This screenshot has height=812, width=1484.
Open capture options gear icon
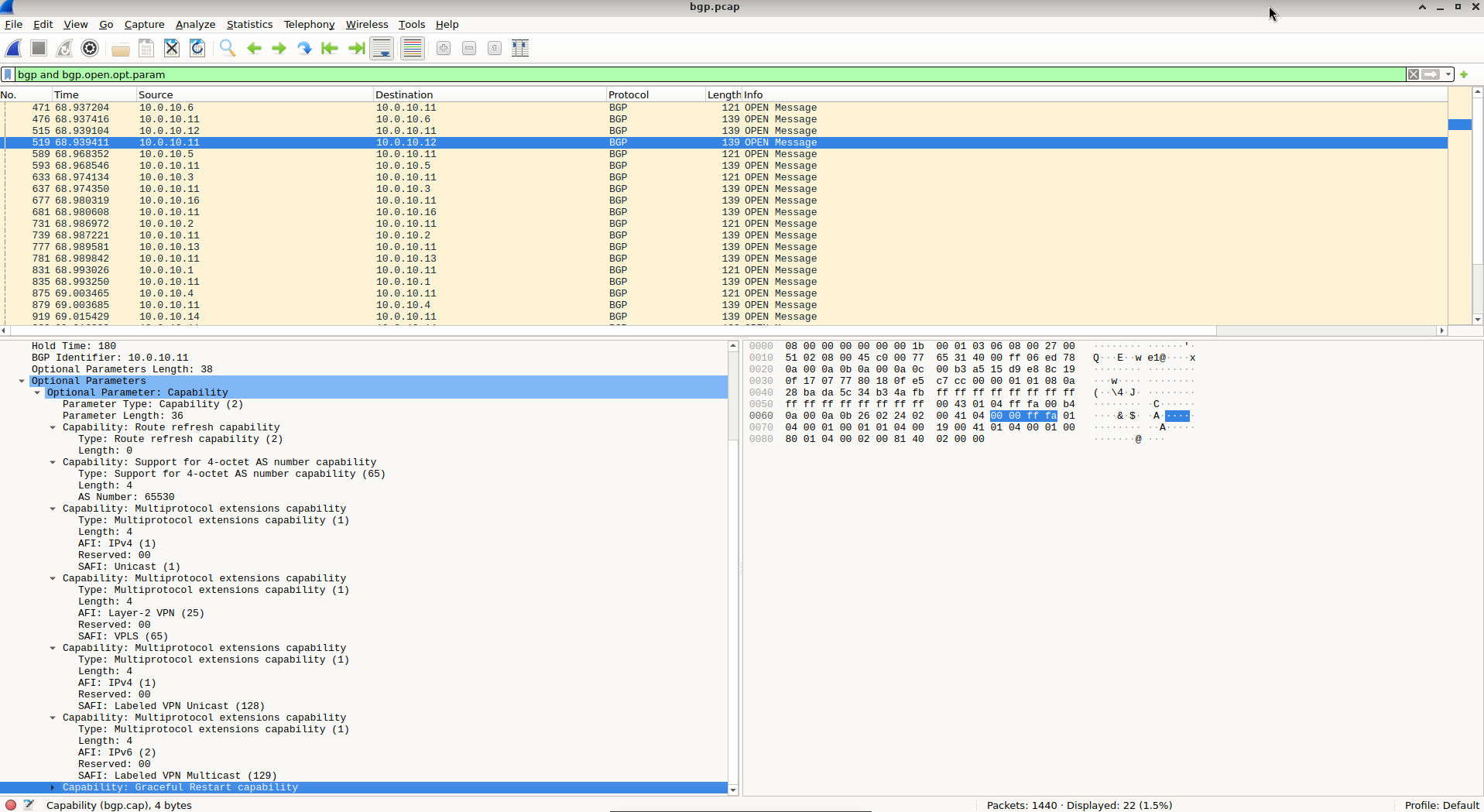90,48
